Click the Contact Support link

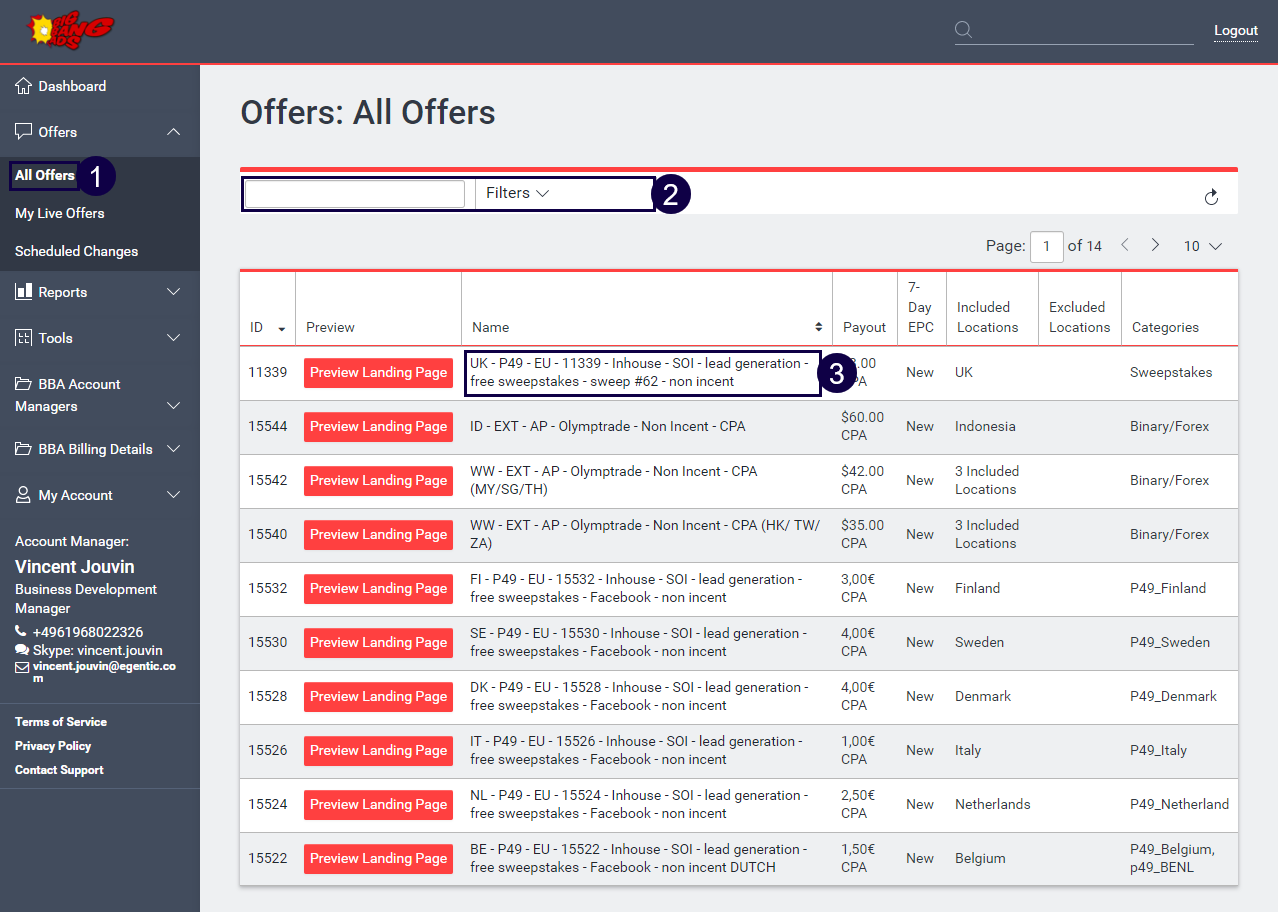point(59,770)
